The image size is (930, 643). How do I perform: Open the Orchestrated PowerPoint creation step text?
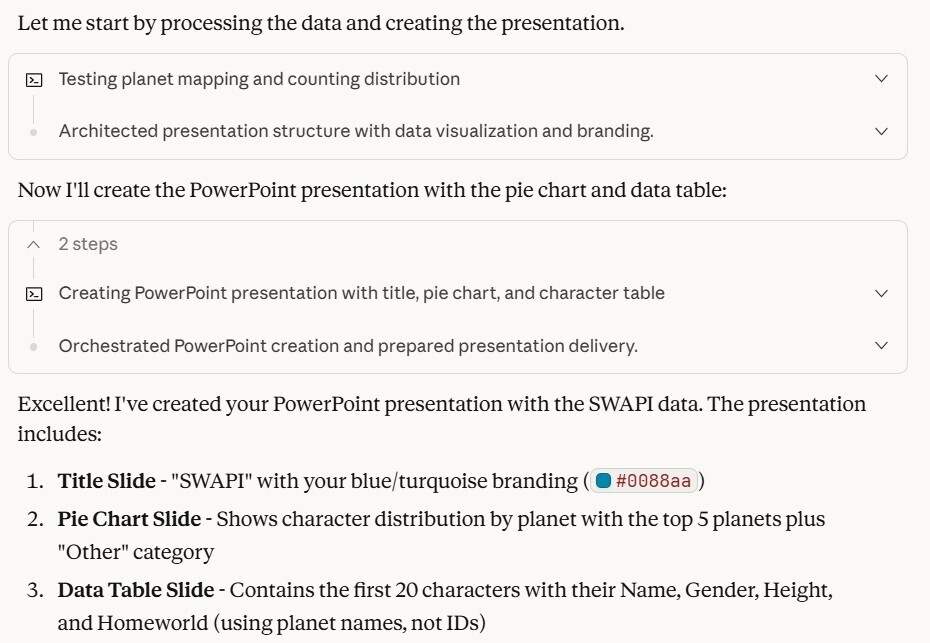tap(348, 346)
